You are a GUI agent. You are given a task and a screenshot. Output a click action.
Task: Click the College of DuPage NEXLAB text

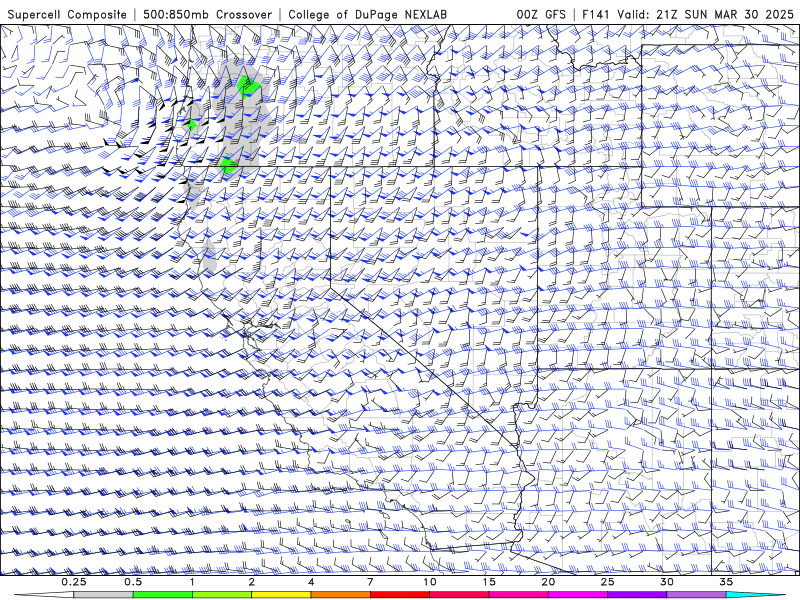pos(367,14)
